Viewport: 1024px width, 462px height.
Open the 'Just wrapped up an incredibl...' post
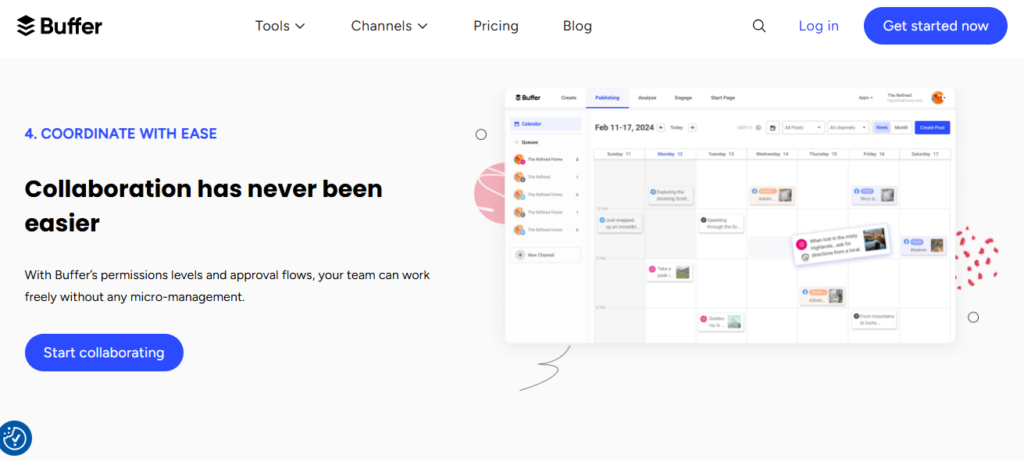[620, 223]
